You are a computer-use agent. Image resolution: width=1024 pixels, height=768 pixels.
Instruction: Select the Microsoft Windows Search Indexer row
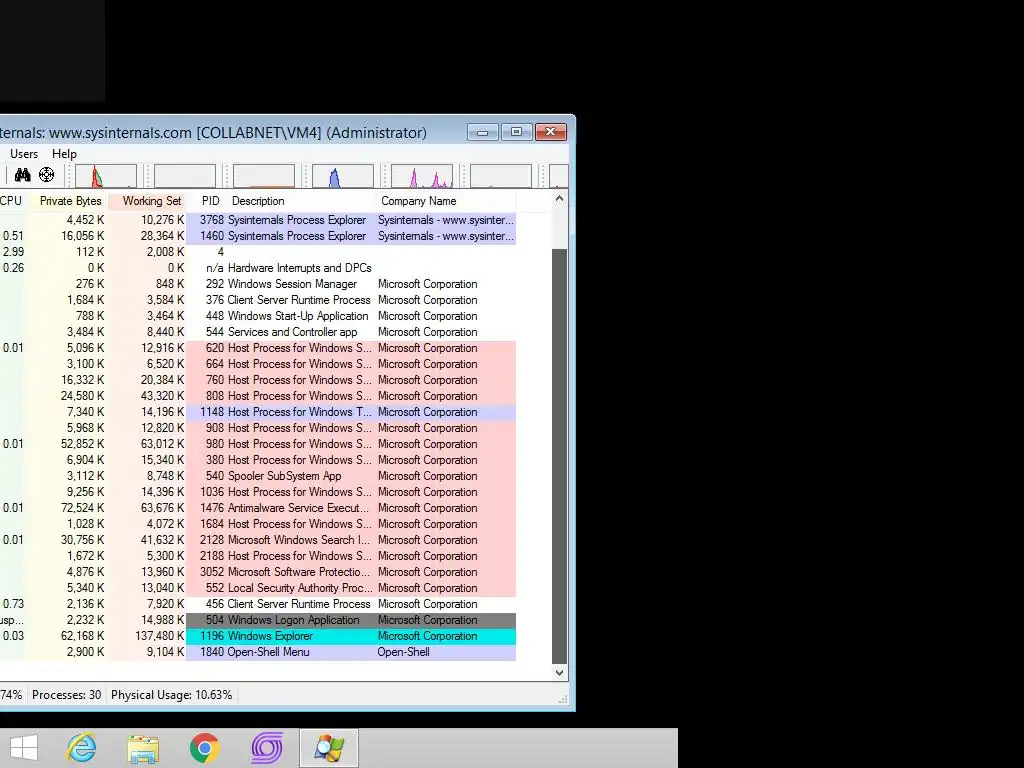click(258, 540)
